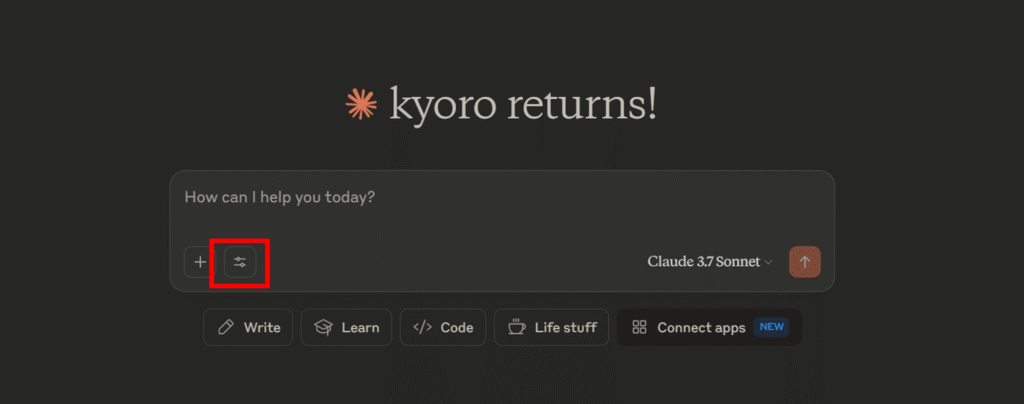Click the orange Claude starburst logo

tap(362, 104)
